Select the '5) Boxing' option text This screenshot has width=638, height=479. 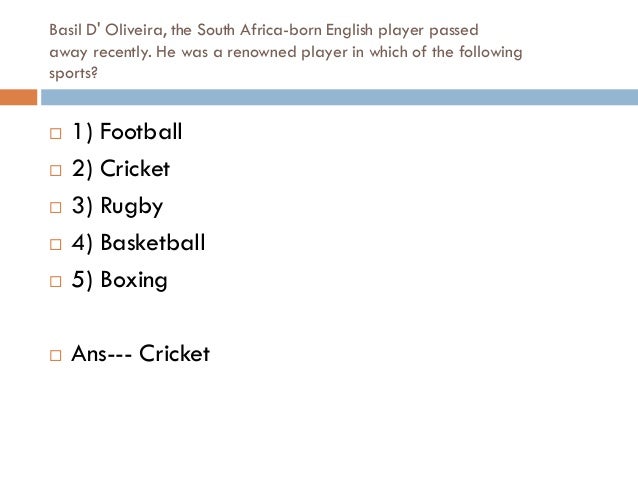[120, 280]
